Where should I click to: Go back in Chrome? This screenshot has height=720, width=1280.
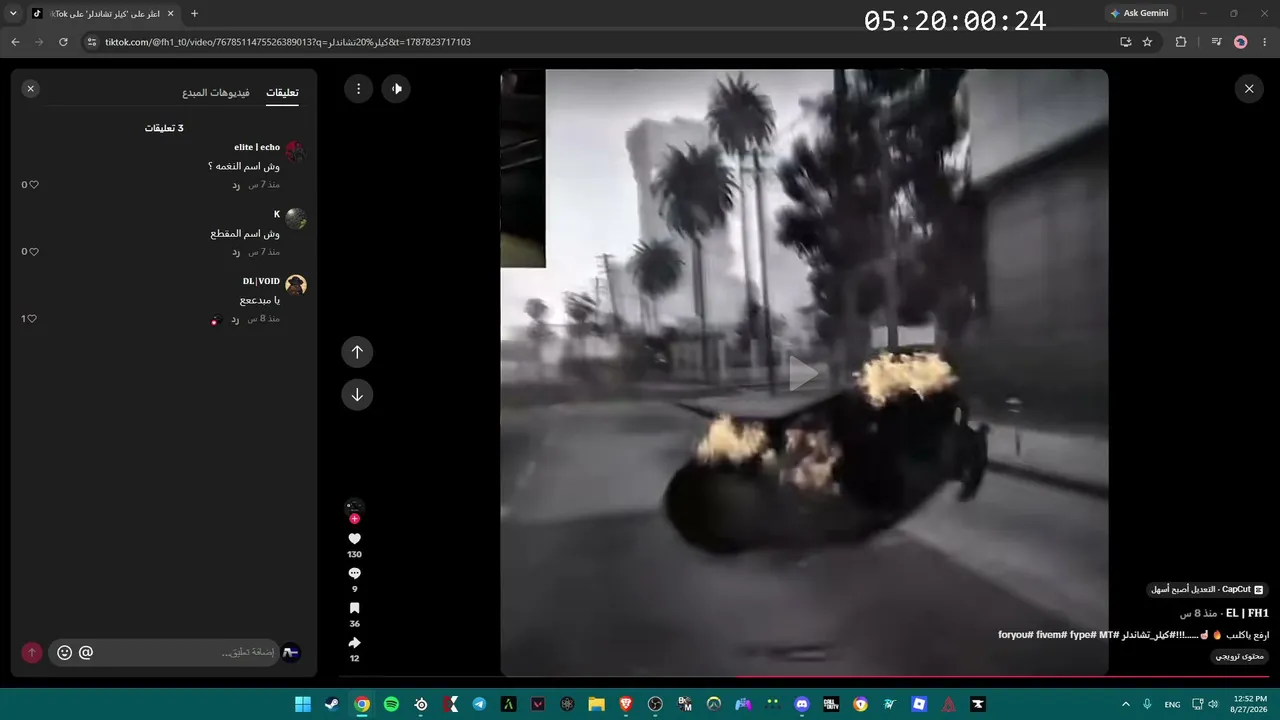15,42
